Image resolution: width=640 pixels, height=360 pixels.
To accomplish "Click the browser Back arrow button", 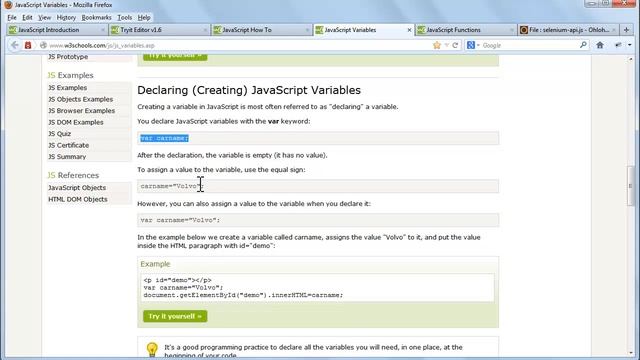I will (15, 45).
